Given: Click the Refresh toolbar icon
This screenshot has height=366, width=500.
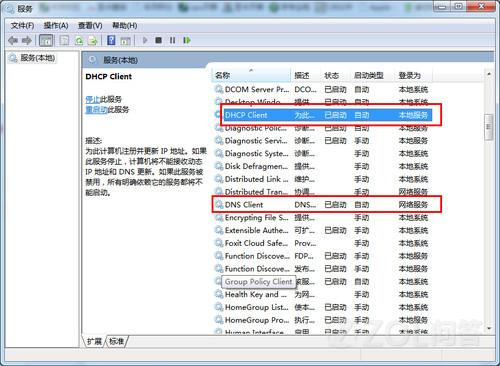Looking at the screenshot, I should [79, 40].
